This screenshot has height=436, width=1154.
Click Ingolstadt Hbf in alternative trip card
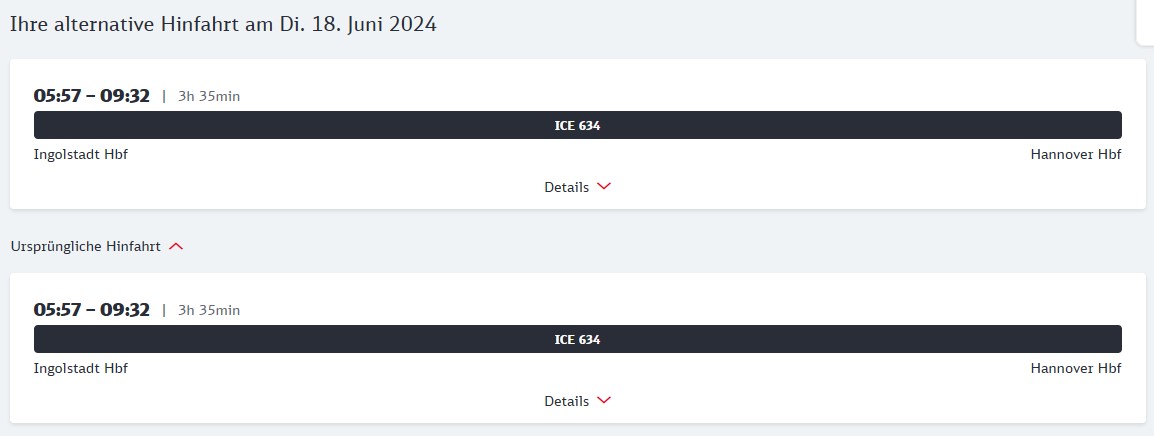[81, 154]
